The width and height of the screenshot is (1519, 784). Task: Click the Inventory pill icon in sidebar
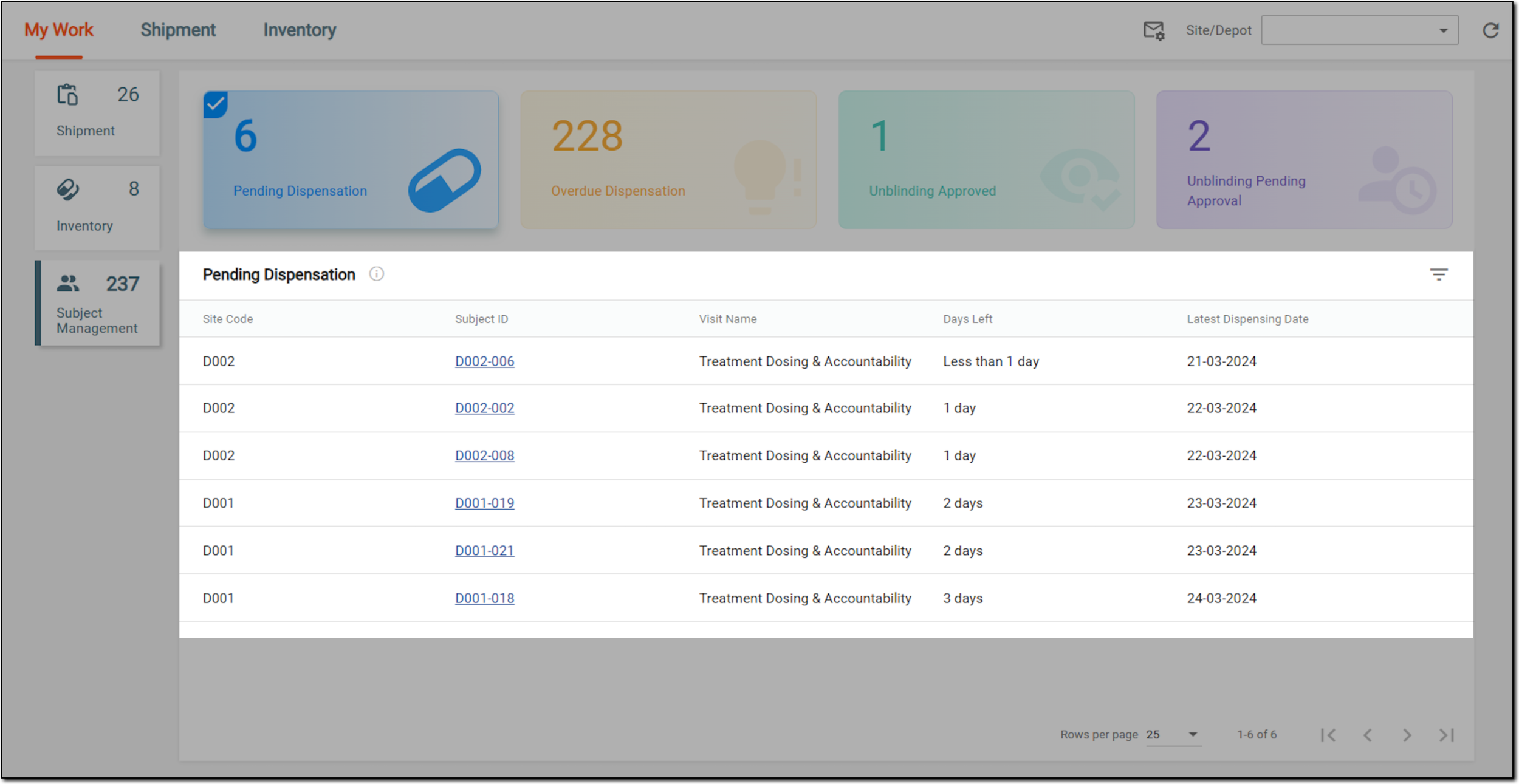point(67,189)
